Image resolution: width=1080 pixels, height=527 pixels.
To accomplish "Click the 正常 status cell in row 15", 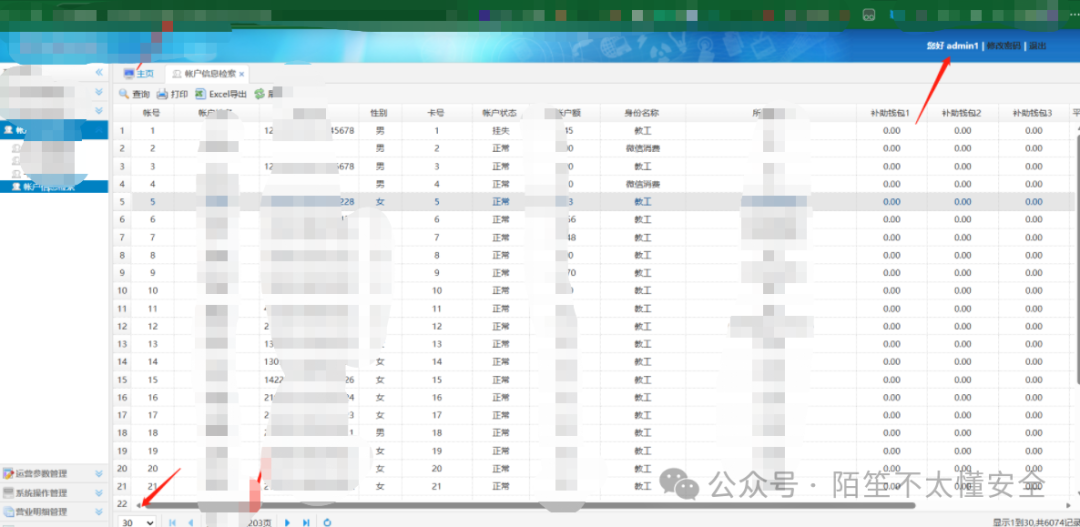I will pyautogui.click(x=501, y=380).
